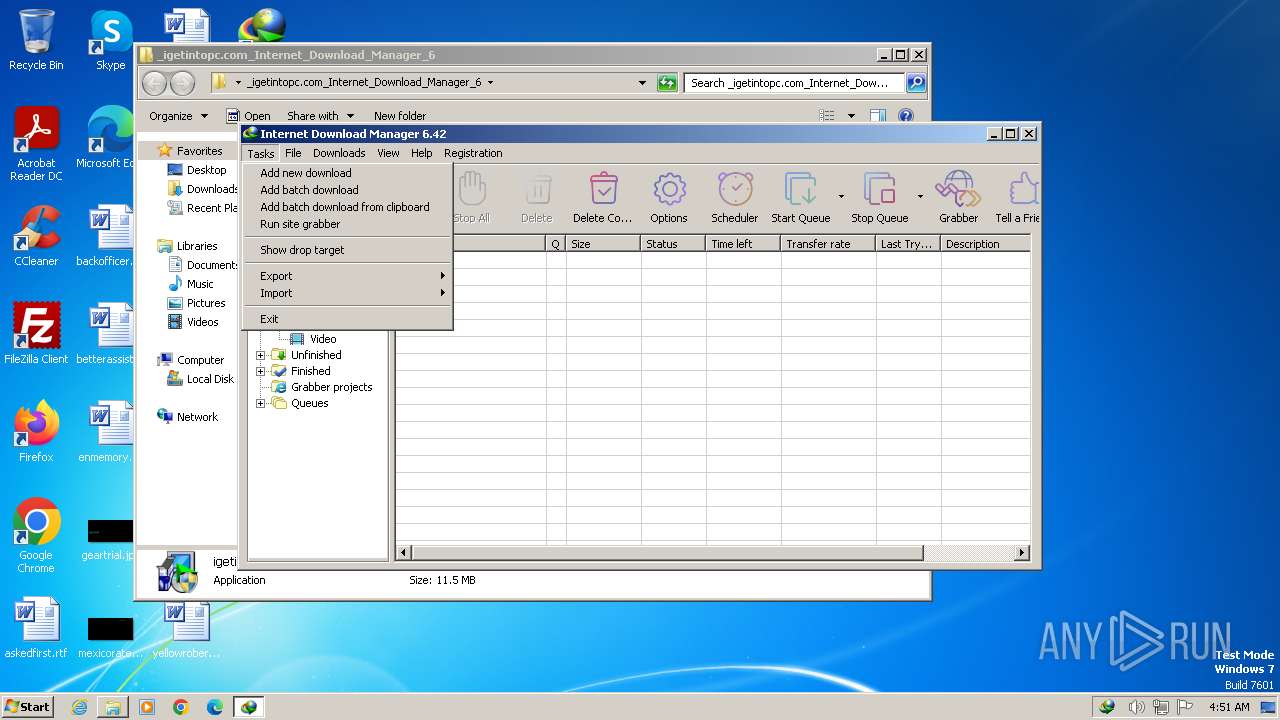The height and width of the screenshot is (720, 1280).
Task: Open the File menu in IDM
Action: (x=293, y=153)
